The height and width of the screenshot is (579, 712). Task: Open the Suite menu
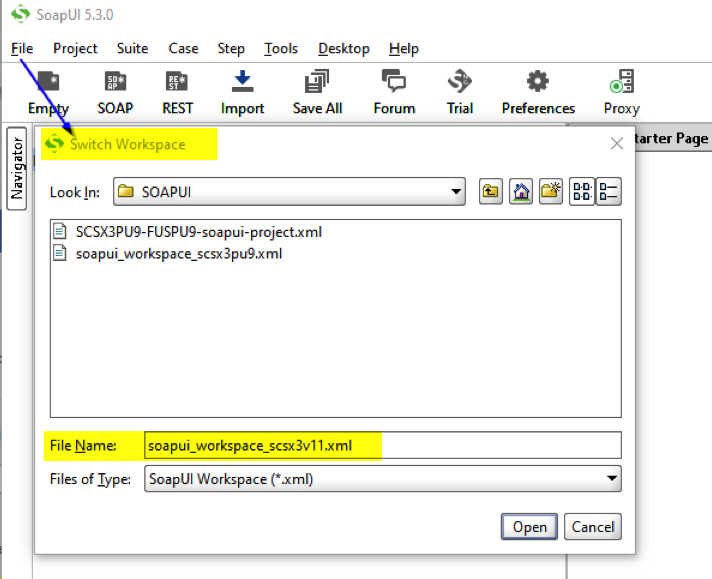(x=132, y=48)
